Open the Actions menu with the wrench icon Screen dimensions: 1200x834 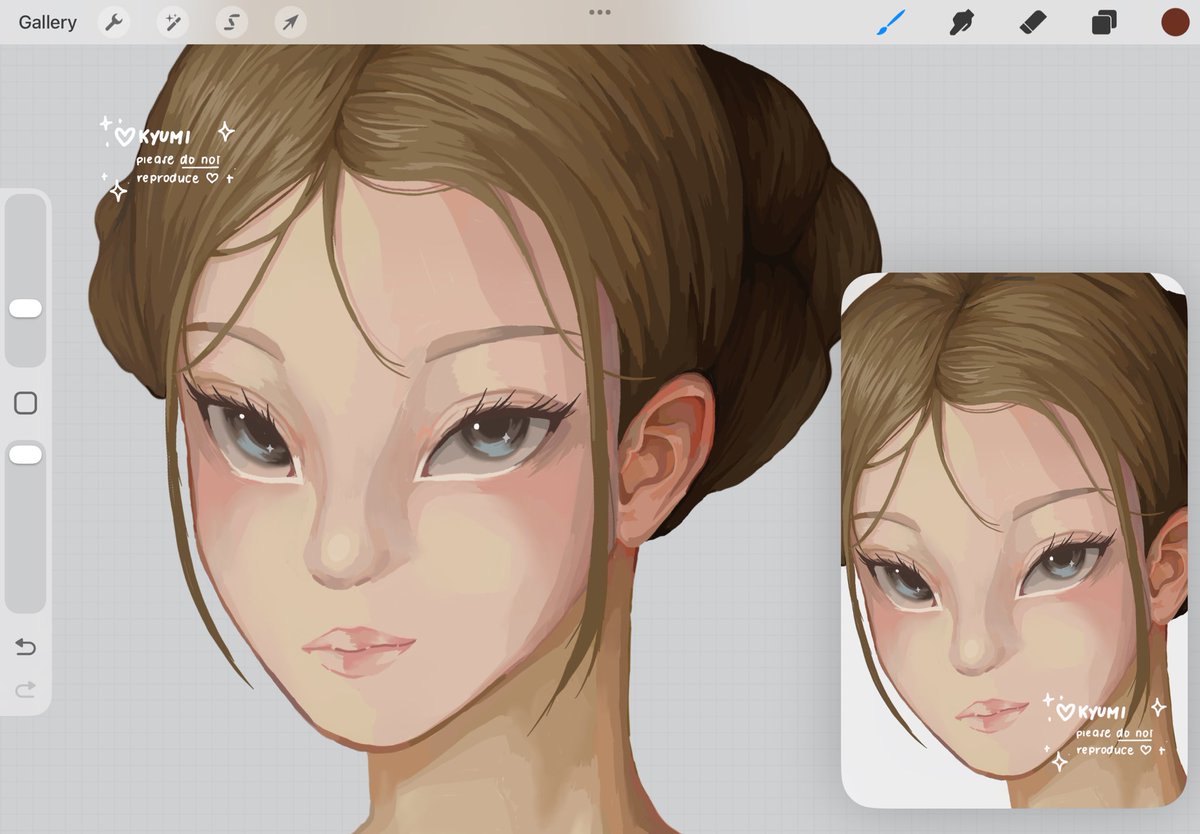pos(113,22)
